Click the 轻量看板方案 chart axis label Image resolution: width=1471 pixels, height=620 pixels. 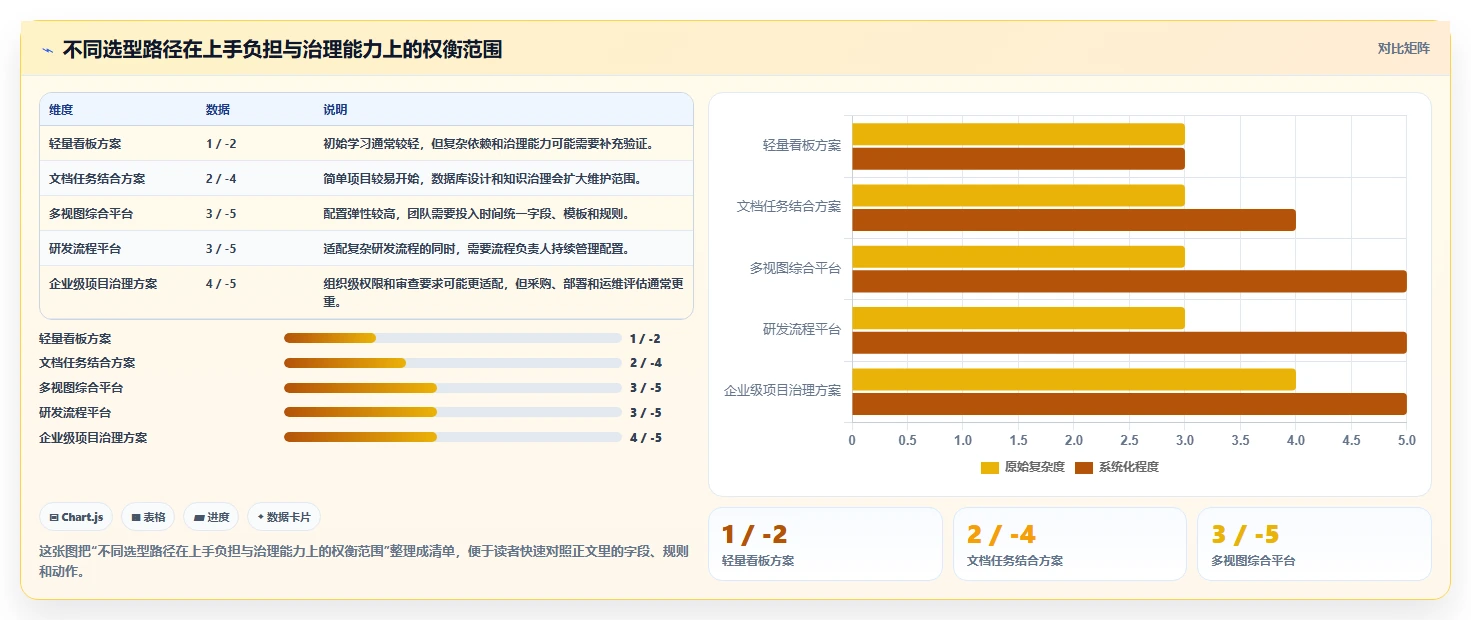(802, 146)
